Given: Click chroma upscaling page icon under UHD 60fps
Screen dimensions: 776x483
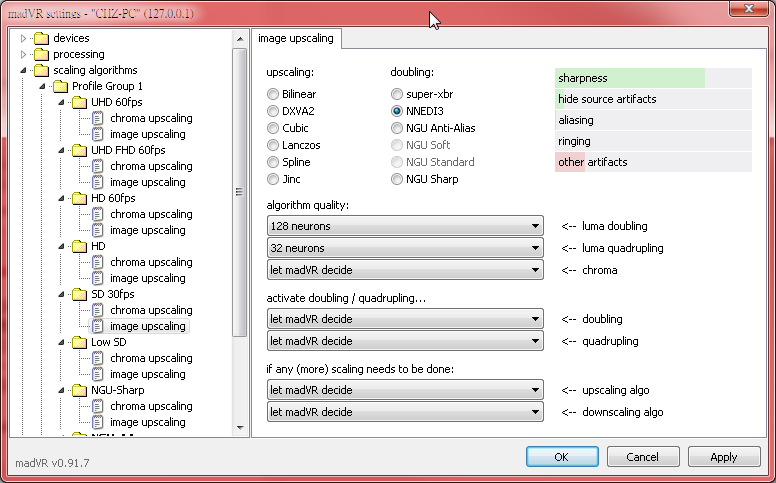Looking at the screenshot, I should [98, 118].
